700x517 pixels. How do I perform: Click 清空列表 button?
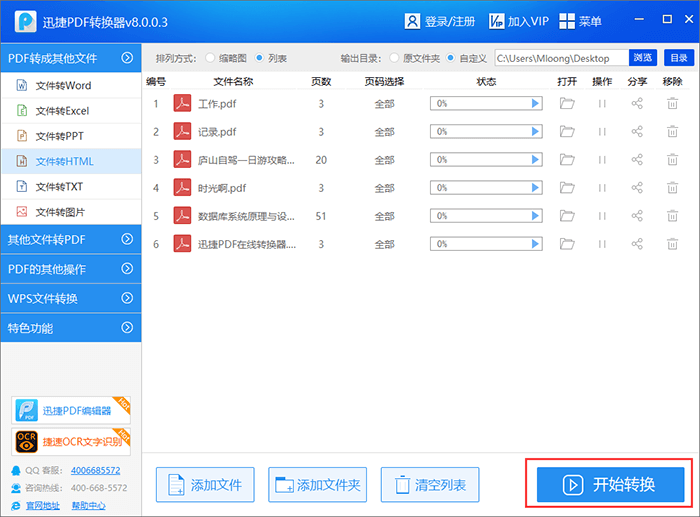pos(430,485)
